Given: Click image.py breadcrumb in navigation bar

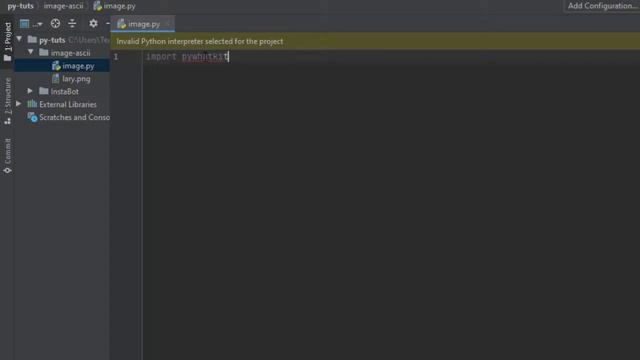Looking at the screenshot, I should point(114,6).
